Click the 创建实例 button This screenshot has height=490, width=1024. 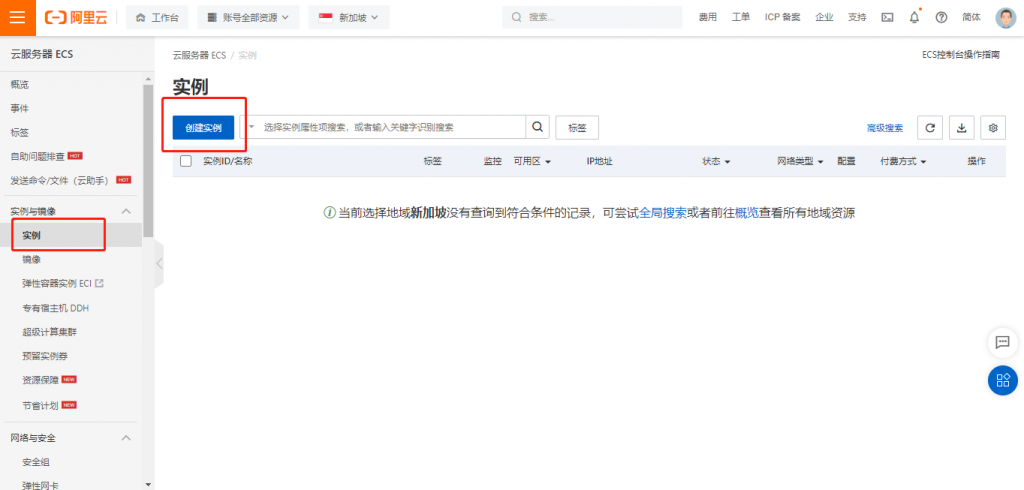(203, 127)
